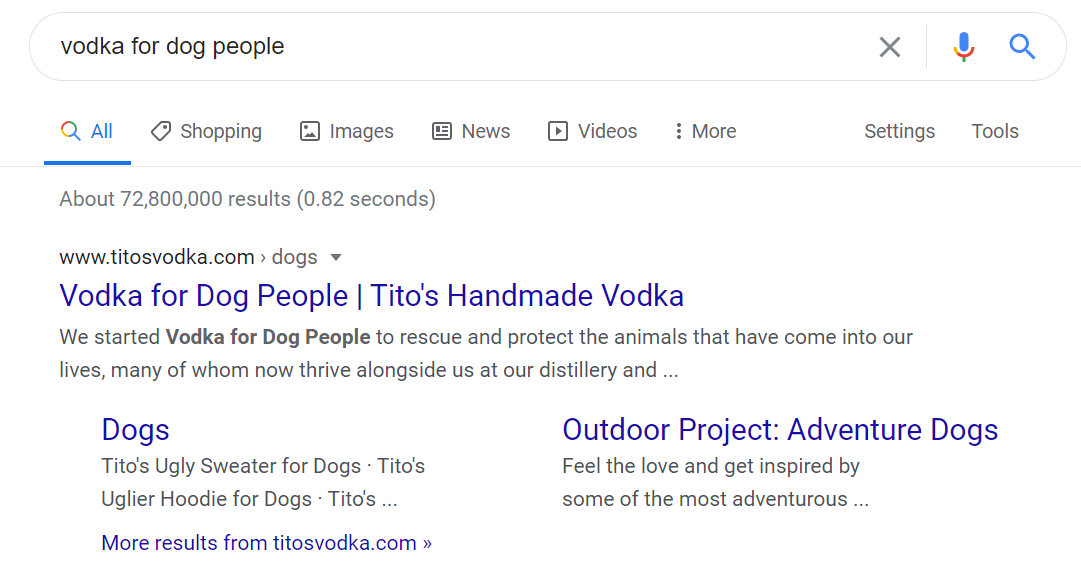The width and height of the screenshot is (1081, 574).
Task: Click More results from titosvodka.com
Action: click(266, 543)
